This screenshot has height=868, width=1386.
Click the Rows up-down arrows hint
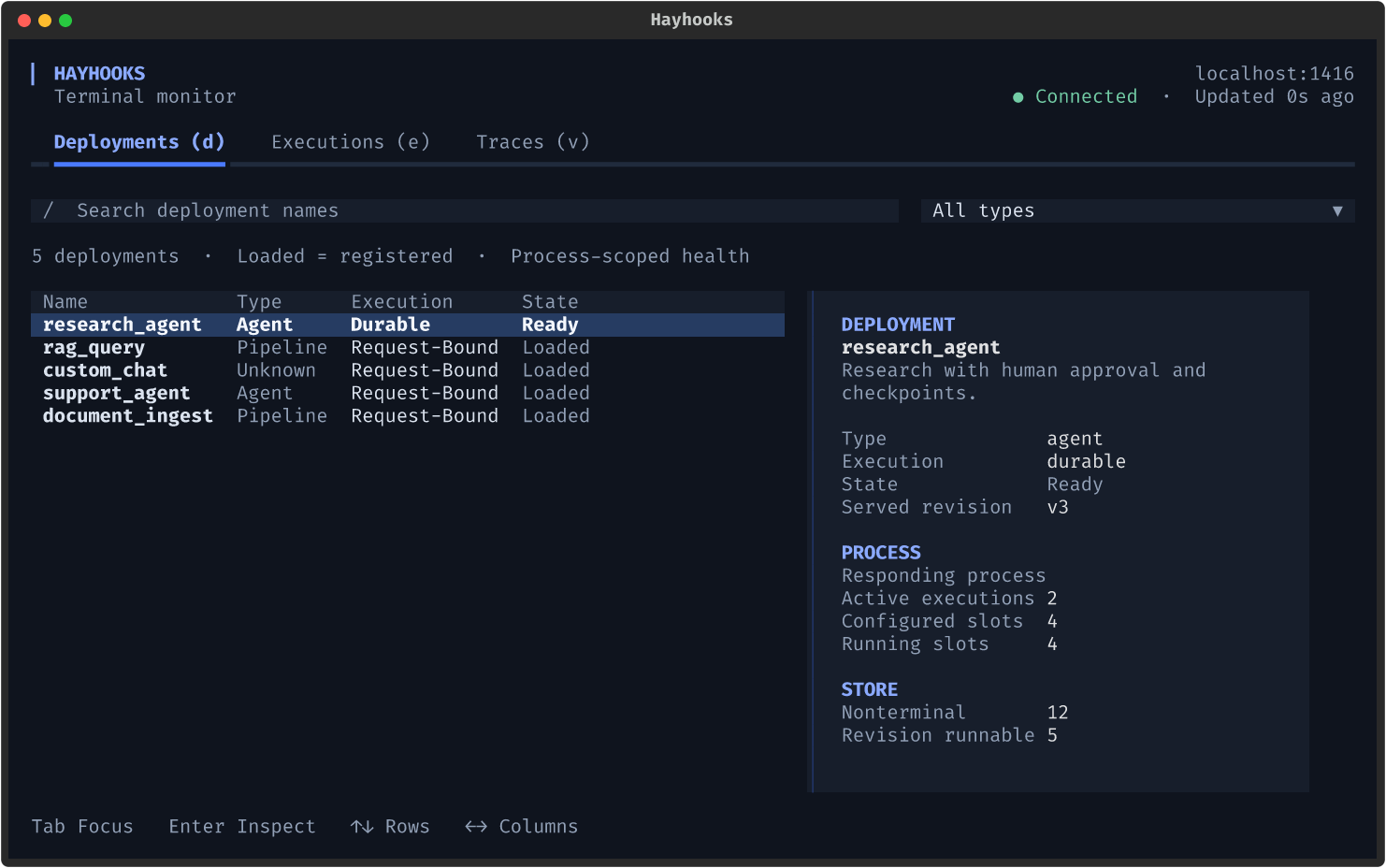(x=390, y=827)
